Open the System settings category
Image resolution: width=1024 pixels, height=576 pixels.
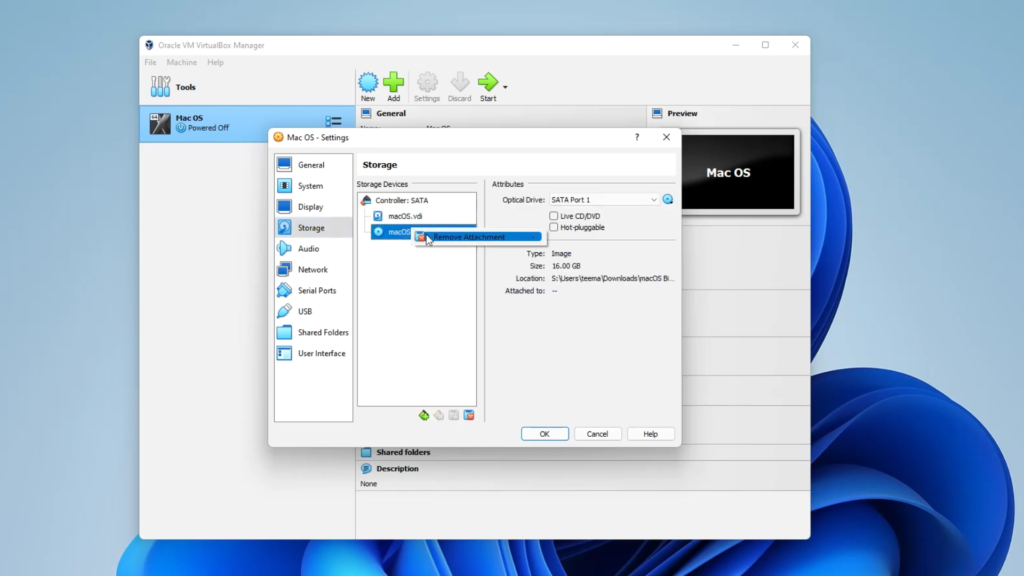(313, 186)
